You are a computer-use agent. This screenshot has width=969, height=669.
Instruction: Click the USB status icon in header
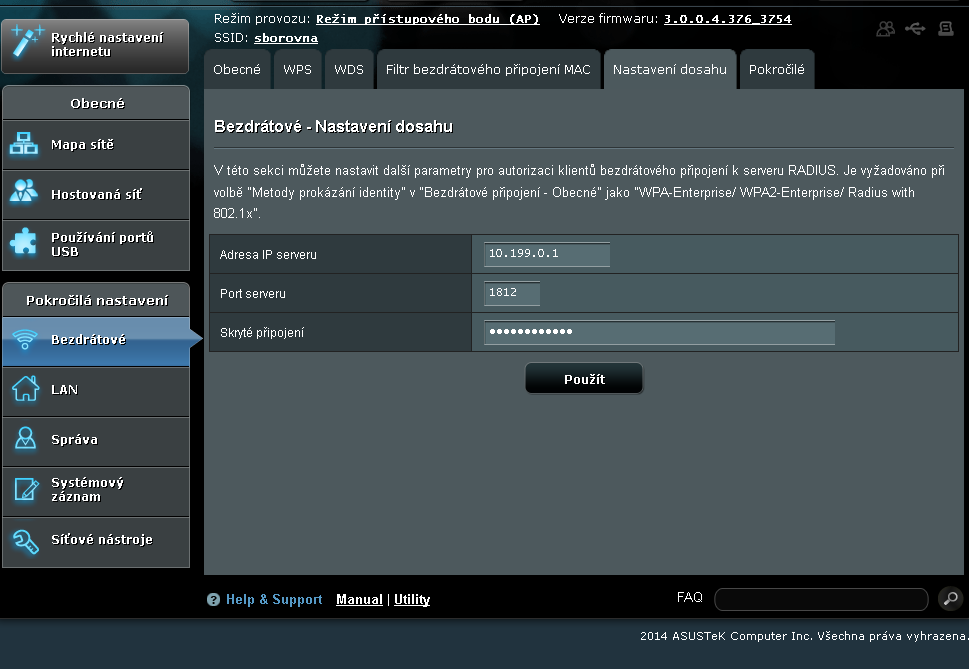pyautogui.click(x=915, y=29)
